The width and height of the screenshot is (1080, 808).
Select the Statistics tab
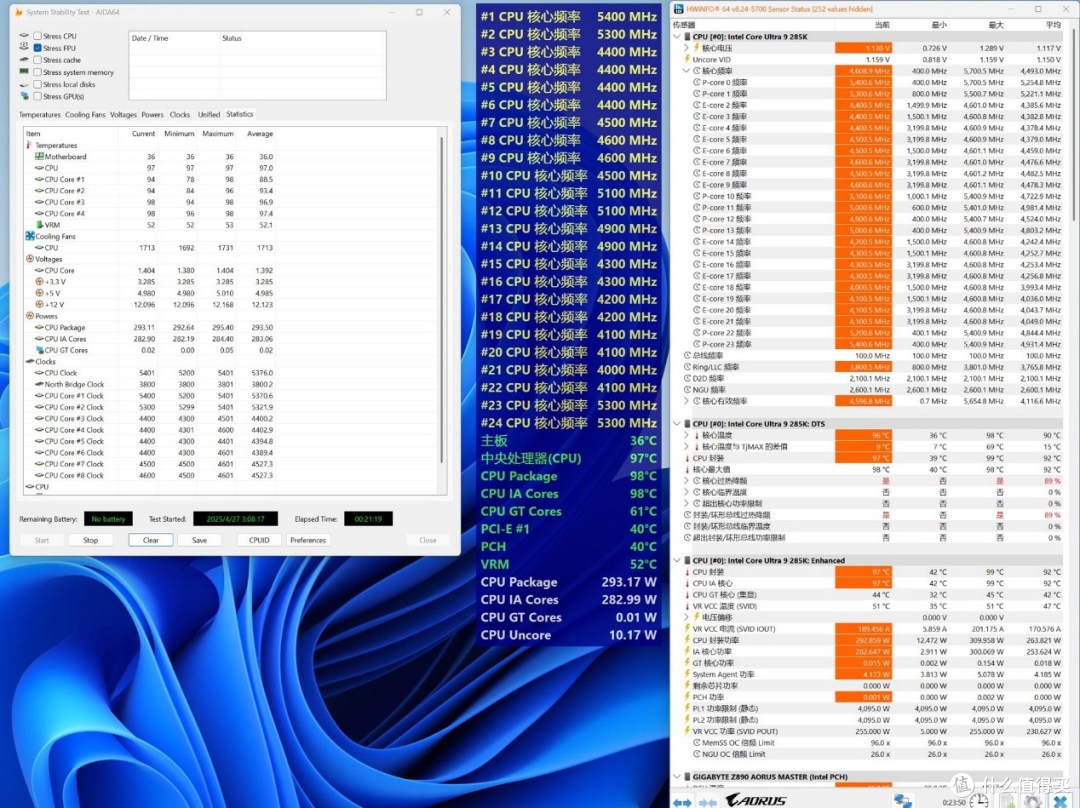[x=239, y=114]
